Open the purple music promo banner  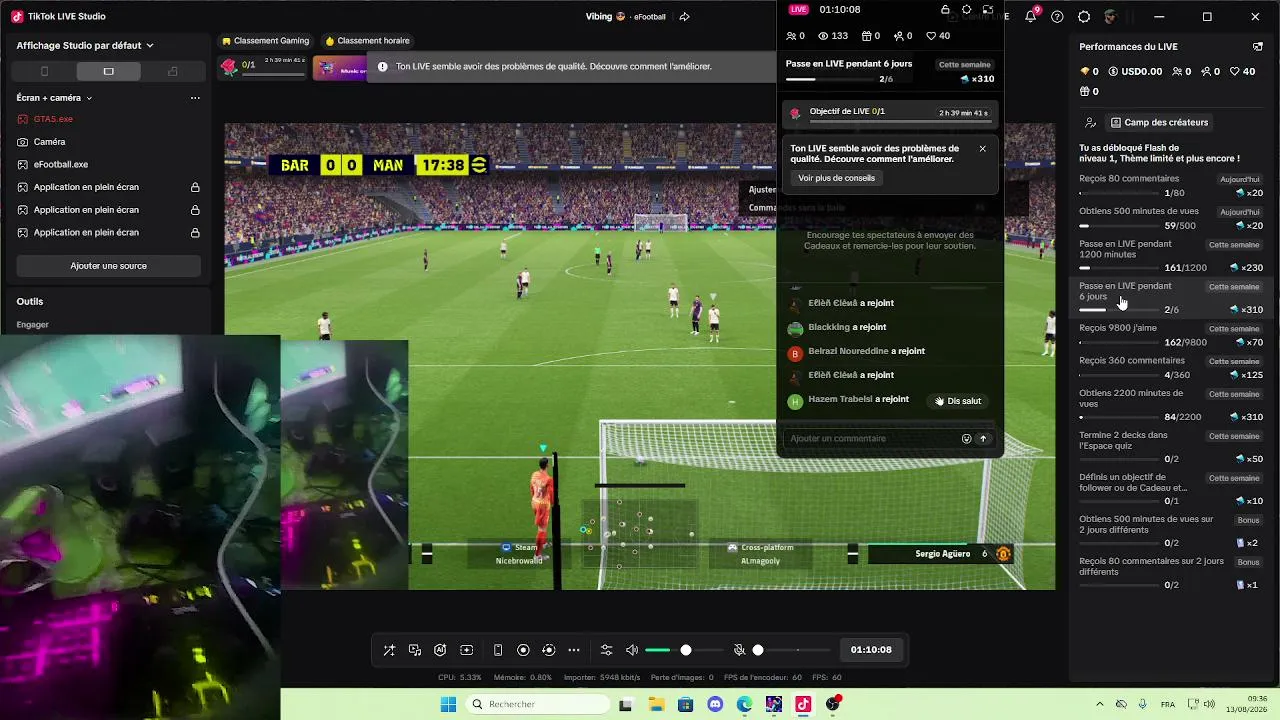(340, 67)
